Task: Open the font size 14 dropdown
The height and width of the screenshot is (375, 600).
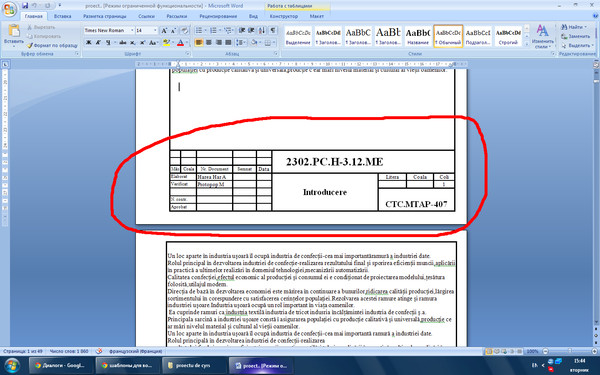Action: coord(155,30)
